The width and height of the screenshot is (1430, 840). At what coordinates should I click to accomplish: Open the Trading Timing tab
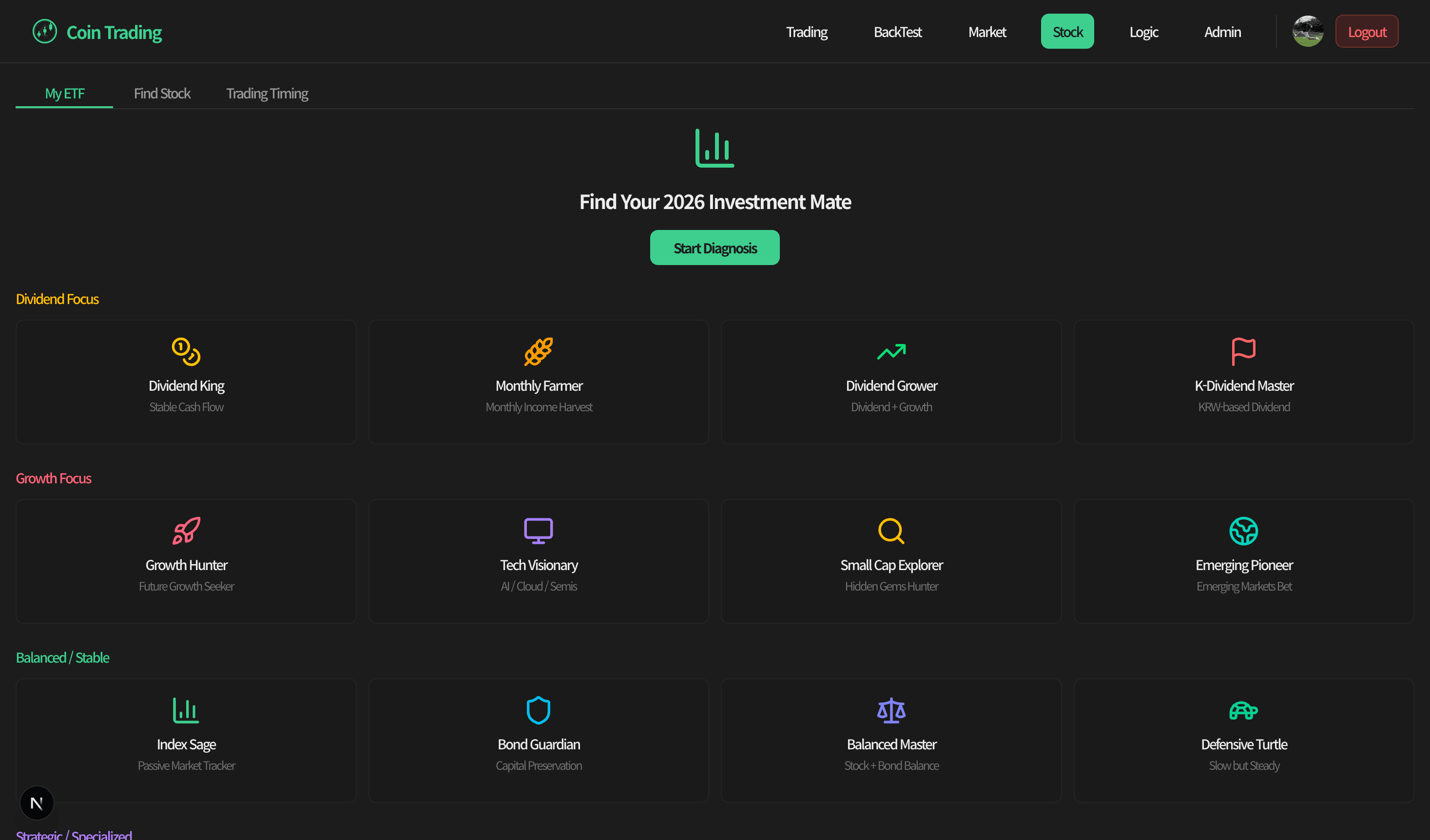click(267, 93)
